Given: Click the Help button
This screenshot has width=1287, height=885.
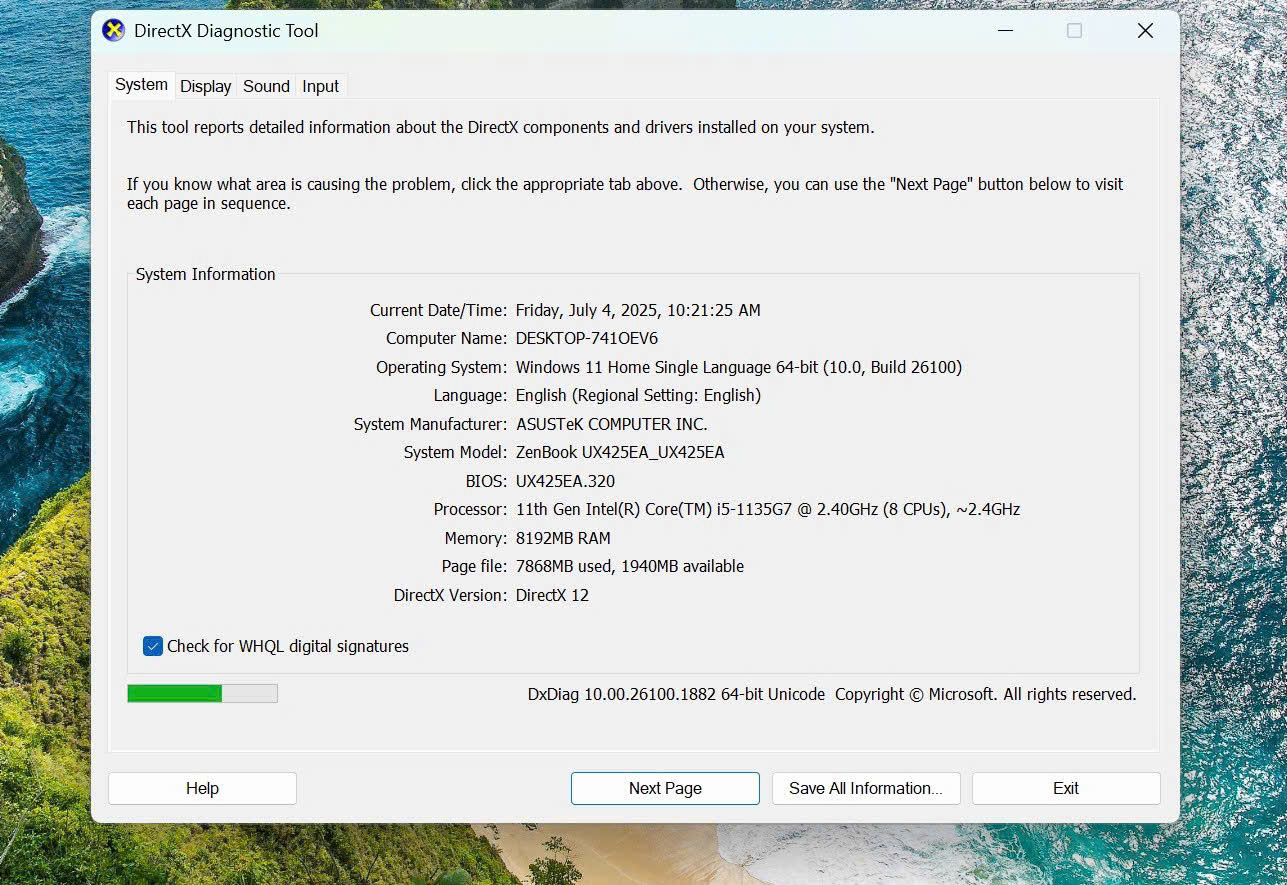Looking at the screenshot, I should pyautogui.click(x=202, y=788).
